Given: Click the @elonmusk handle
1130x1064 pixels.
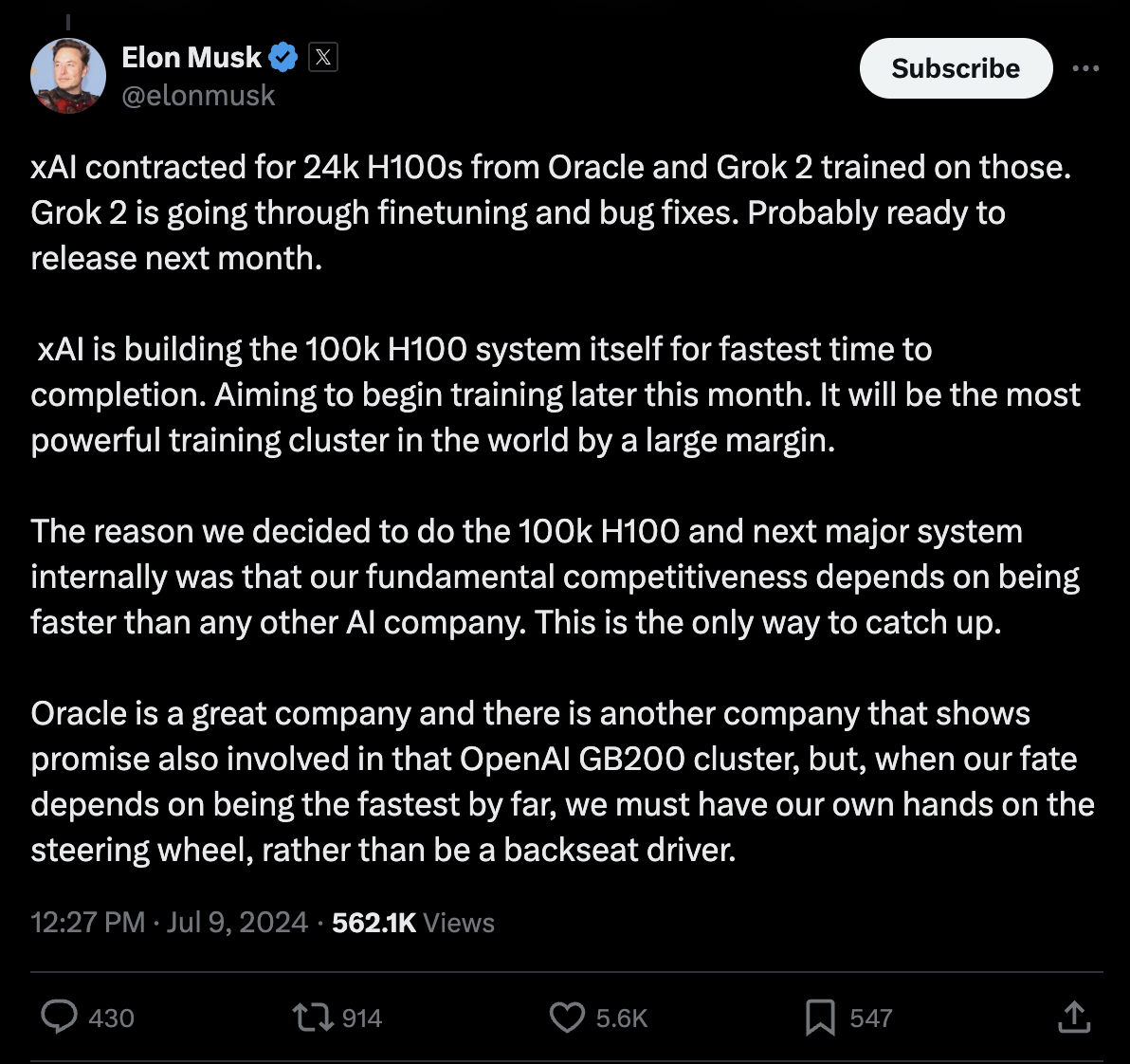Looking at the screenshot, I should [198, 95].
